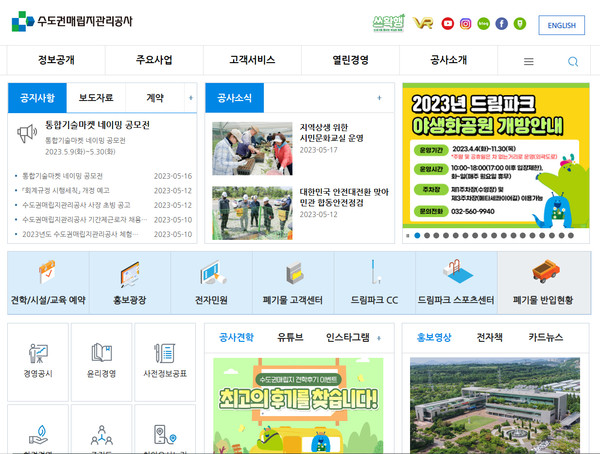This screenshot has width=600, height=454.
Task: Open 정보공개 main menu
Action: 56,60
